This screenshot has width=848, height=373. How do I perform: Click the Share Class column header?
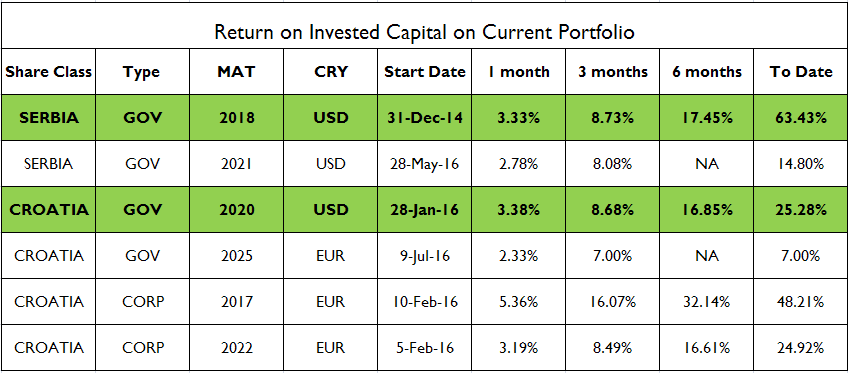point(49,71)
